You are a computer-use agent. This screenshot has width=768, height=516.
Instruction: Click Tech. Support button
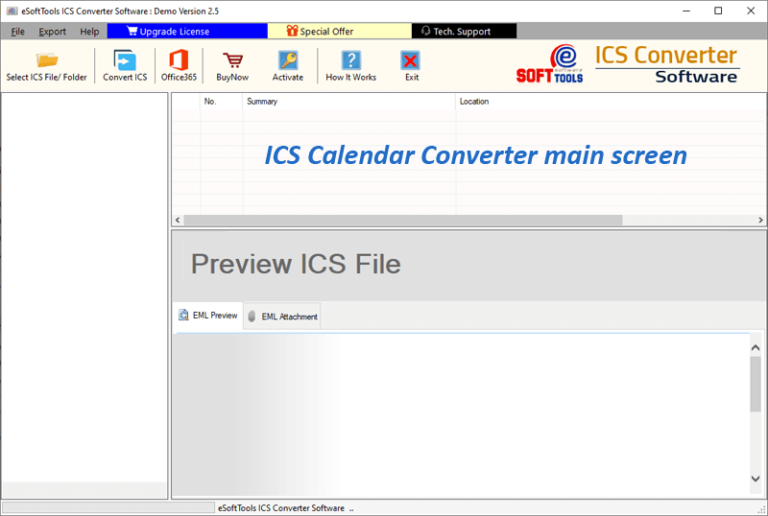pyautogui.click(x=464, y=31)
